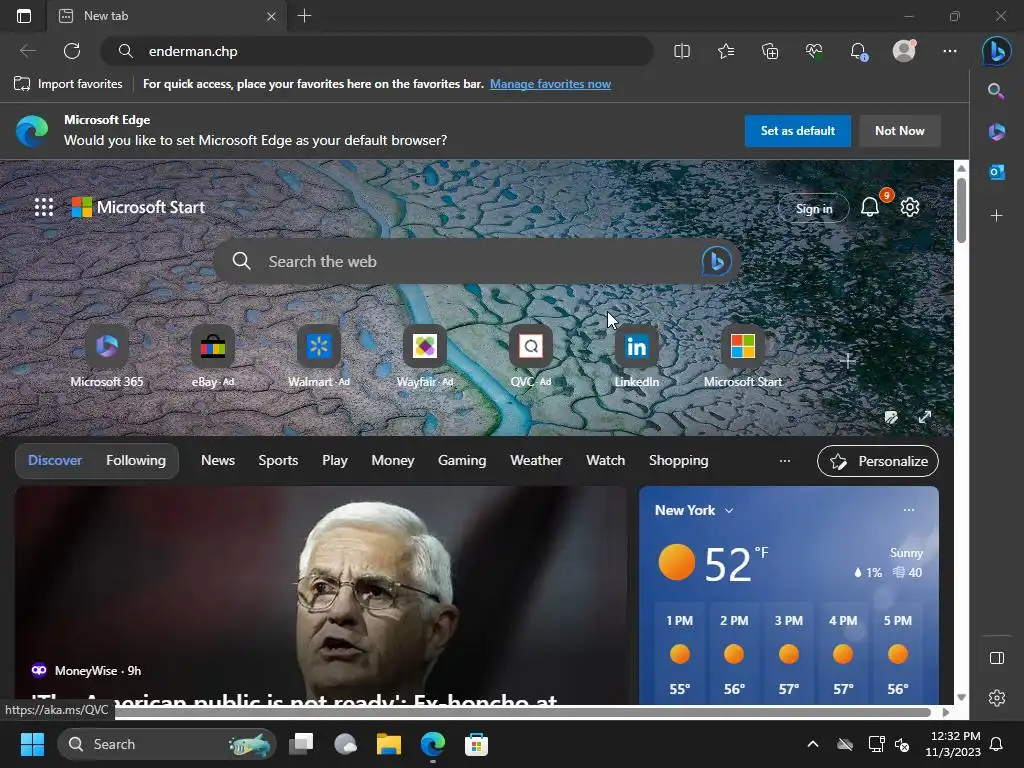The image size is (1024, 768).
Task: Open sidebar settings gear icon
Action: point(997,698)
